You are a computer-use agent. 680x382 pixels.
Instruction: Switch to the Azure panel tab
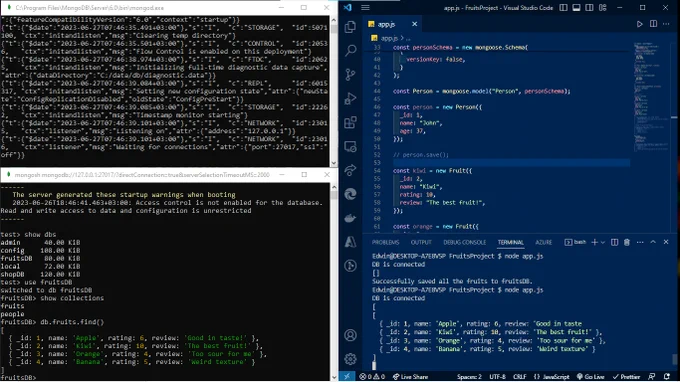543,242
